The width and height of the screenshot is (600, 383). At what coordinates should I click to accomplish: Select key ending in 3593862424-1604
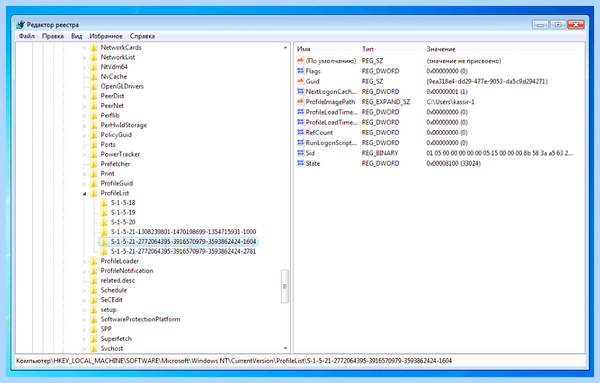[183, 241]
